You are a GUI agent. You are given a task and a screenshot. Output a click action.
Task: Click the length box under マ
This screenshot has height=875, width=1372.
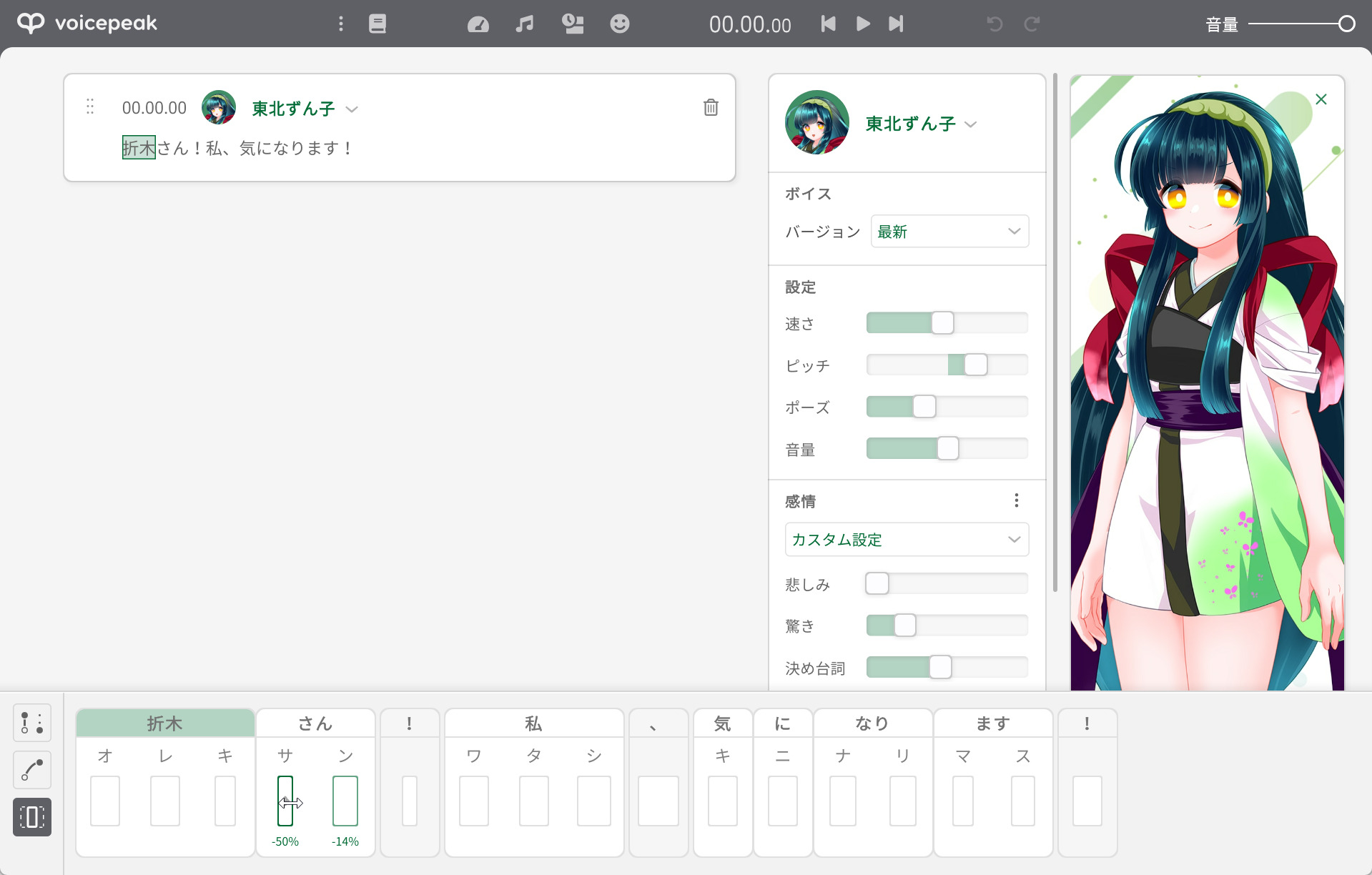tap(963, 801)
